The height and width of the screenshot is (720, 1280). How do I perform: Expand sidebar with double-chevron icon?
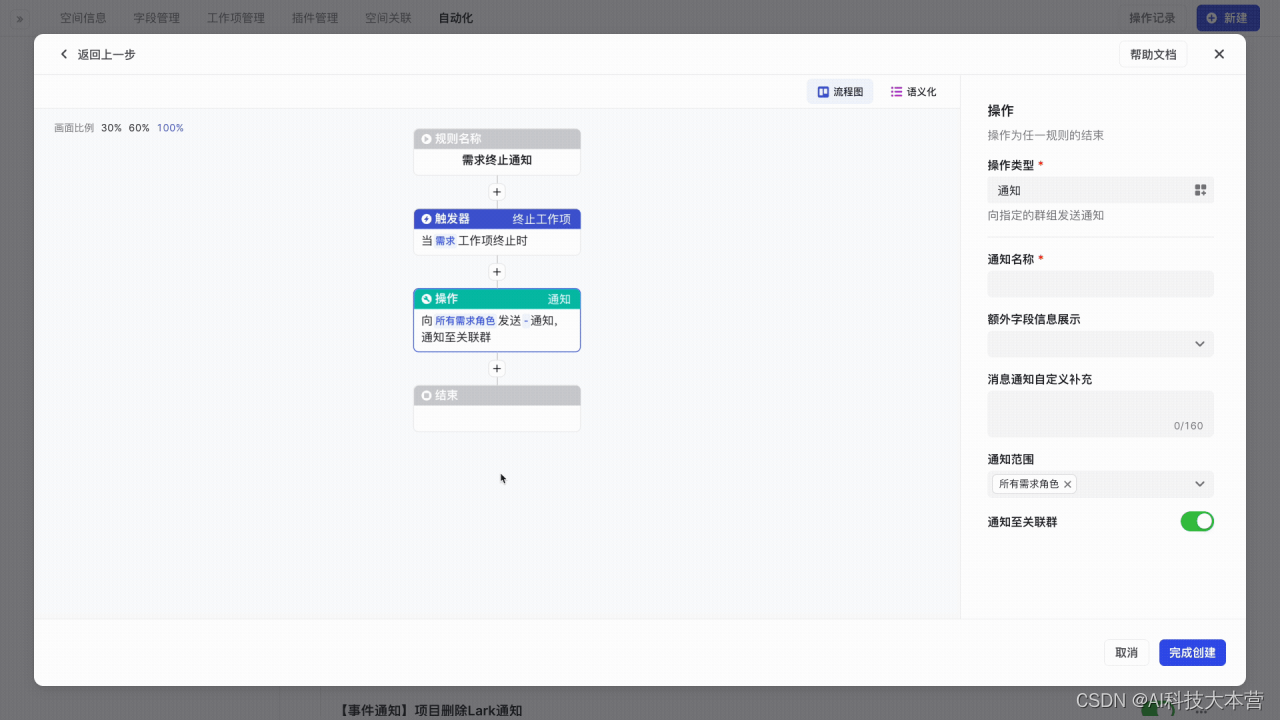[20, 18]
